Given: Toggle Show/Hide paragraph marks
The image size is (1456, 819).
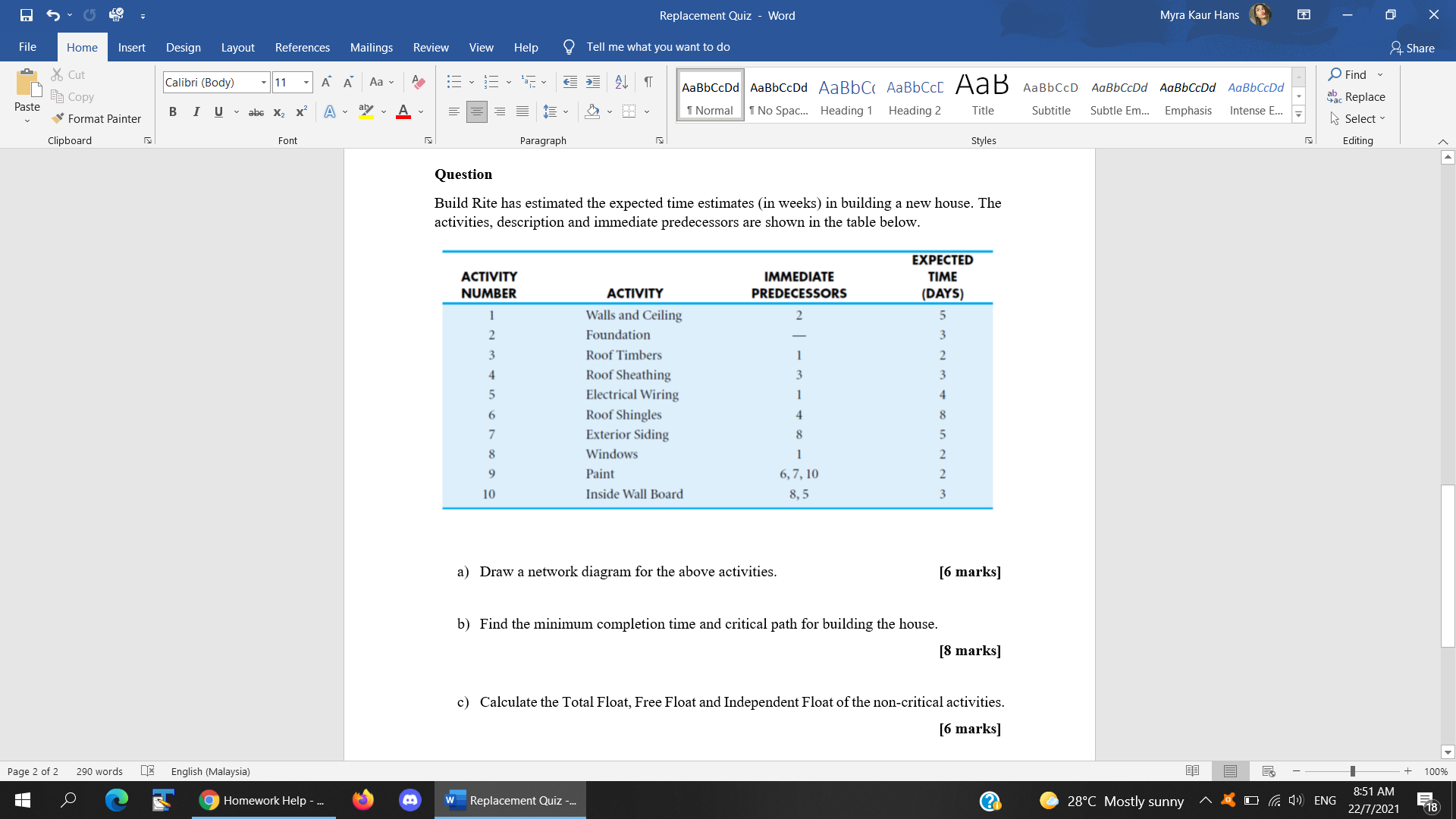Looking at the screenshot, I should 648,82.
